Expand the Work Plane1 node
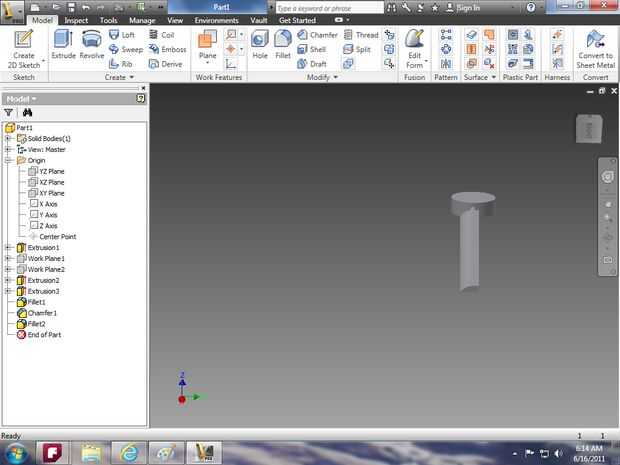Viewport: 620px width, 465px height. point(8,258)
